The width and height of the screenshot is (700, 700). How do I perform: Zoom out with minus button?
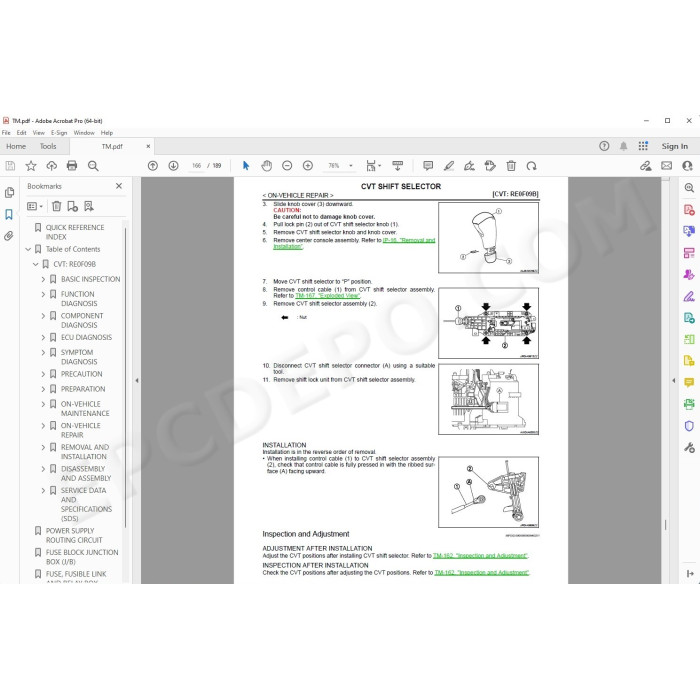pos(287,166)
